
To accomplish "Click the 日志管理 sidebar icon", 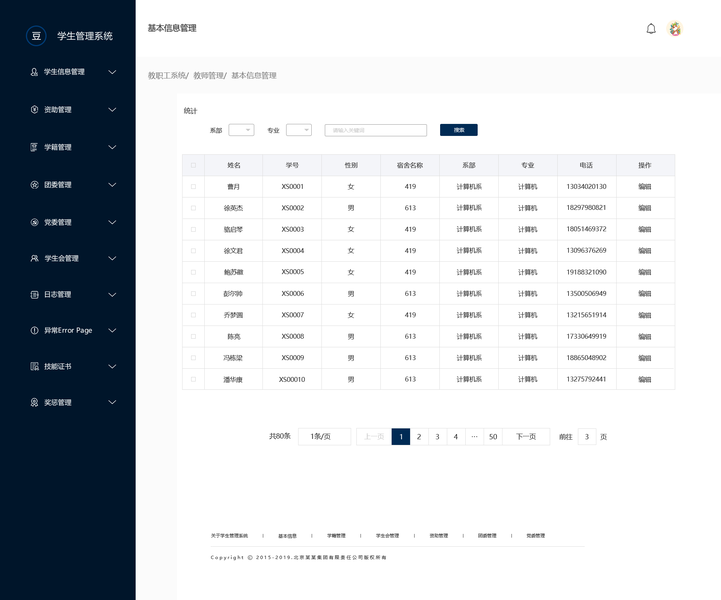I will (34, 295).
